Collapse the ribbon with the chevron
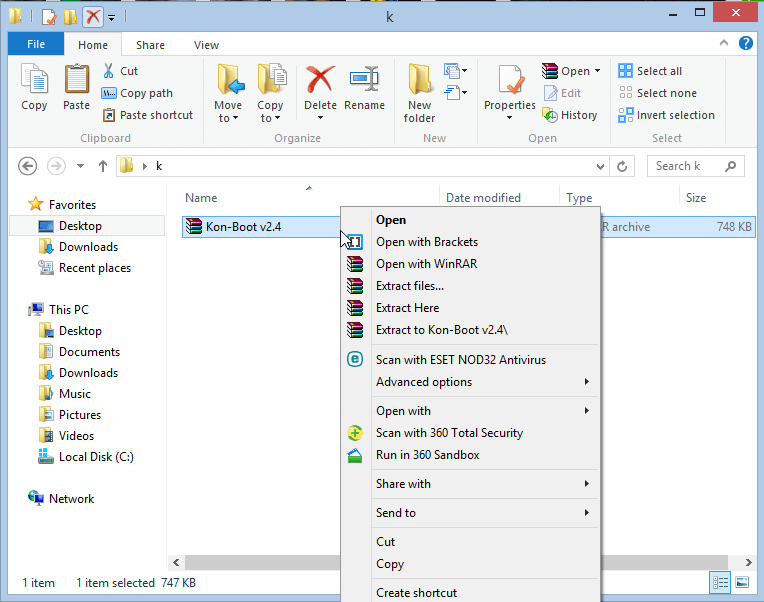The height and width of the screenshot is (602, 764). click(x=724, y=43)
